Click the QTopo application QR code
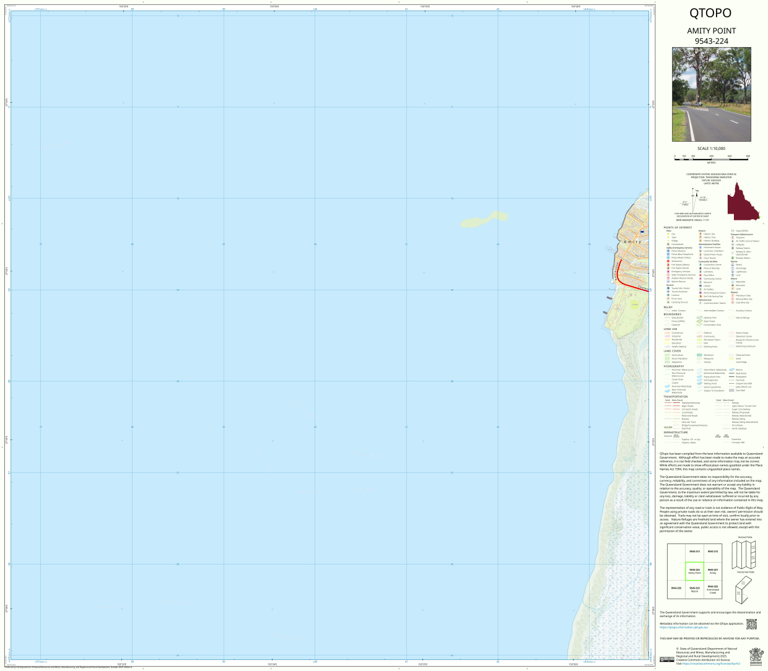Image resolution: width=768 pixels, height=671 pixels. pyautogui.click(x=751, y=624)
